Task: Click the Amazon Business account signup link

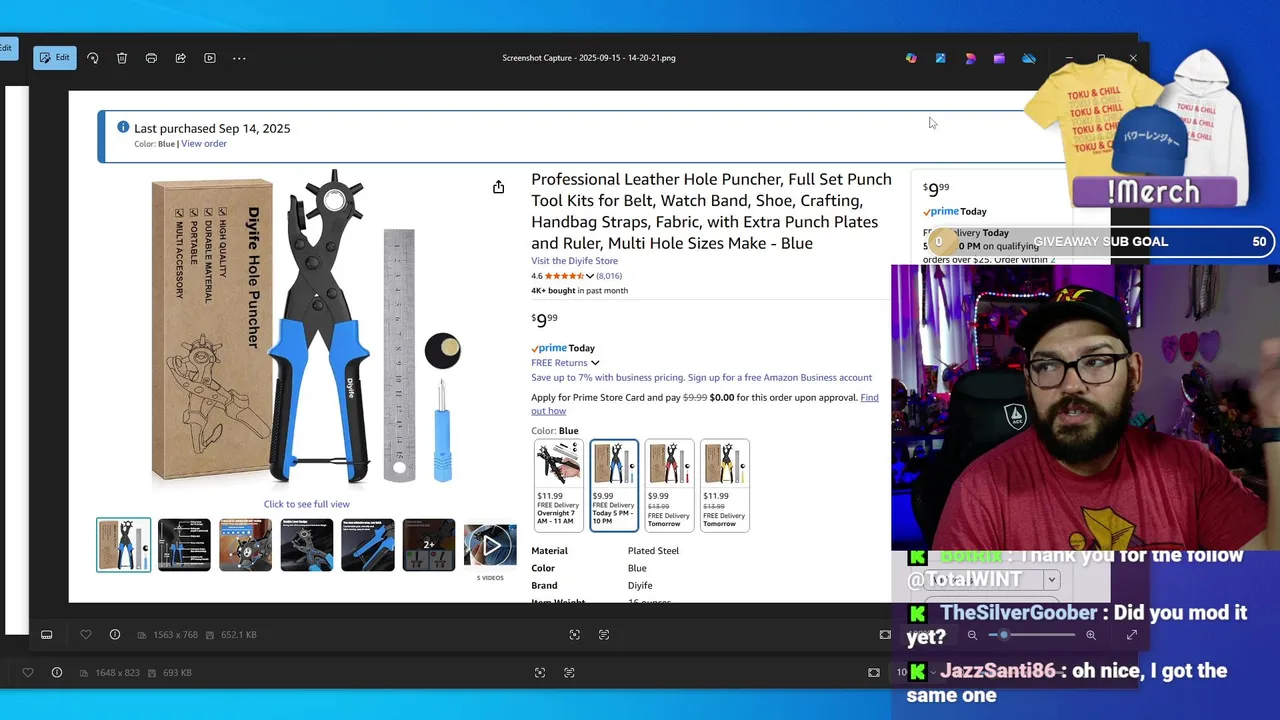Action: click(x=780, y=378)
